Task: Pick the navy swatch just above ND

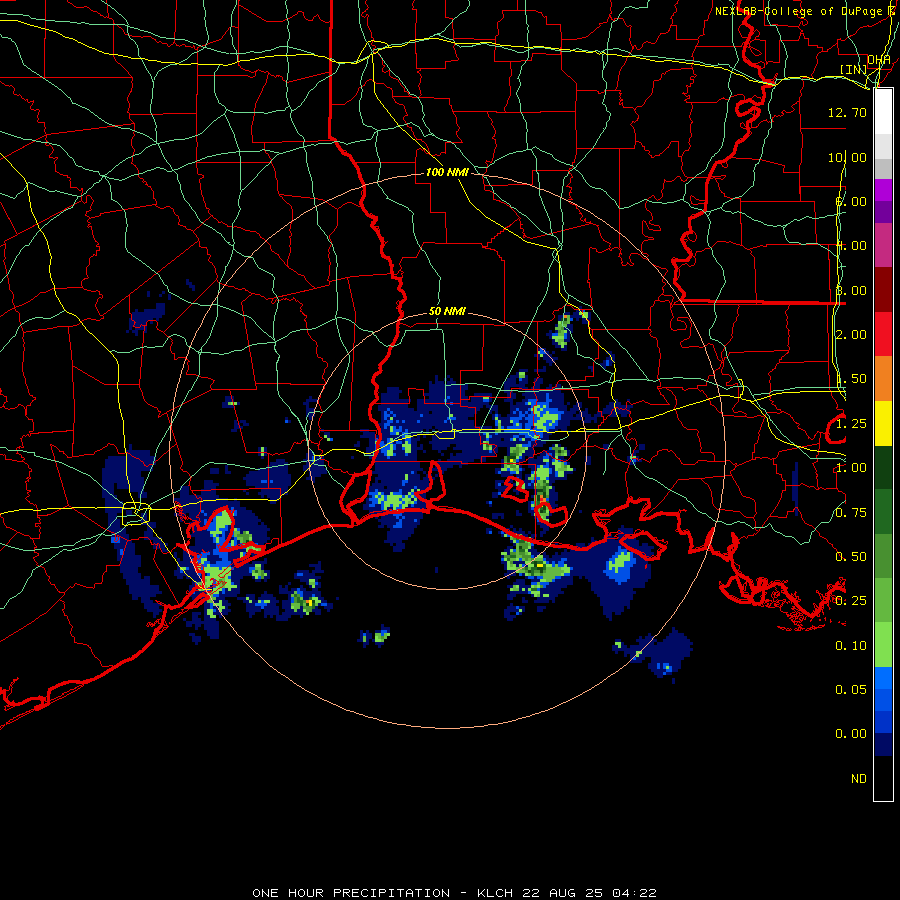Action: (883, 744)
